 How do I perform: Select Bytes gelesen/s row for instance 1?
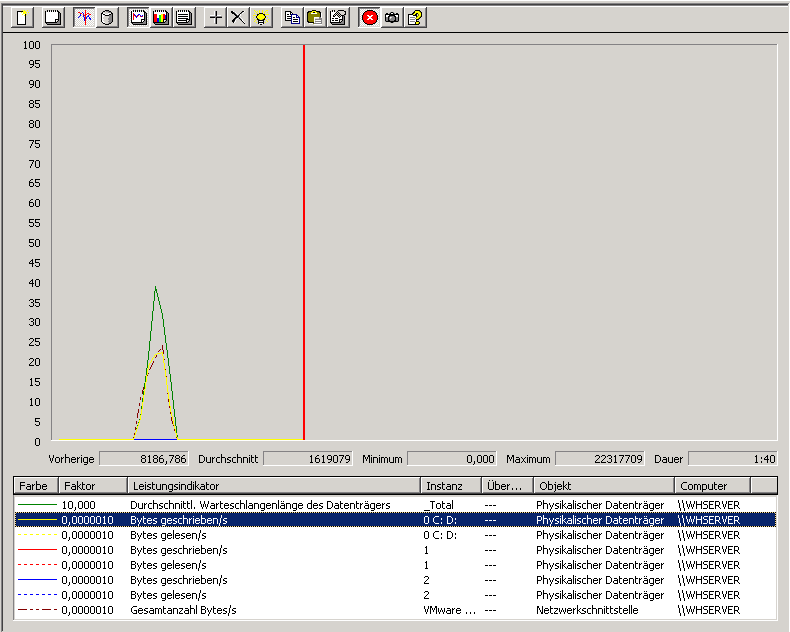tap(396, 565)
